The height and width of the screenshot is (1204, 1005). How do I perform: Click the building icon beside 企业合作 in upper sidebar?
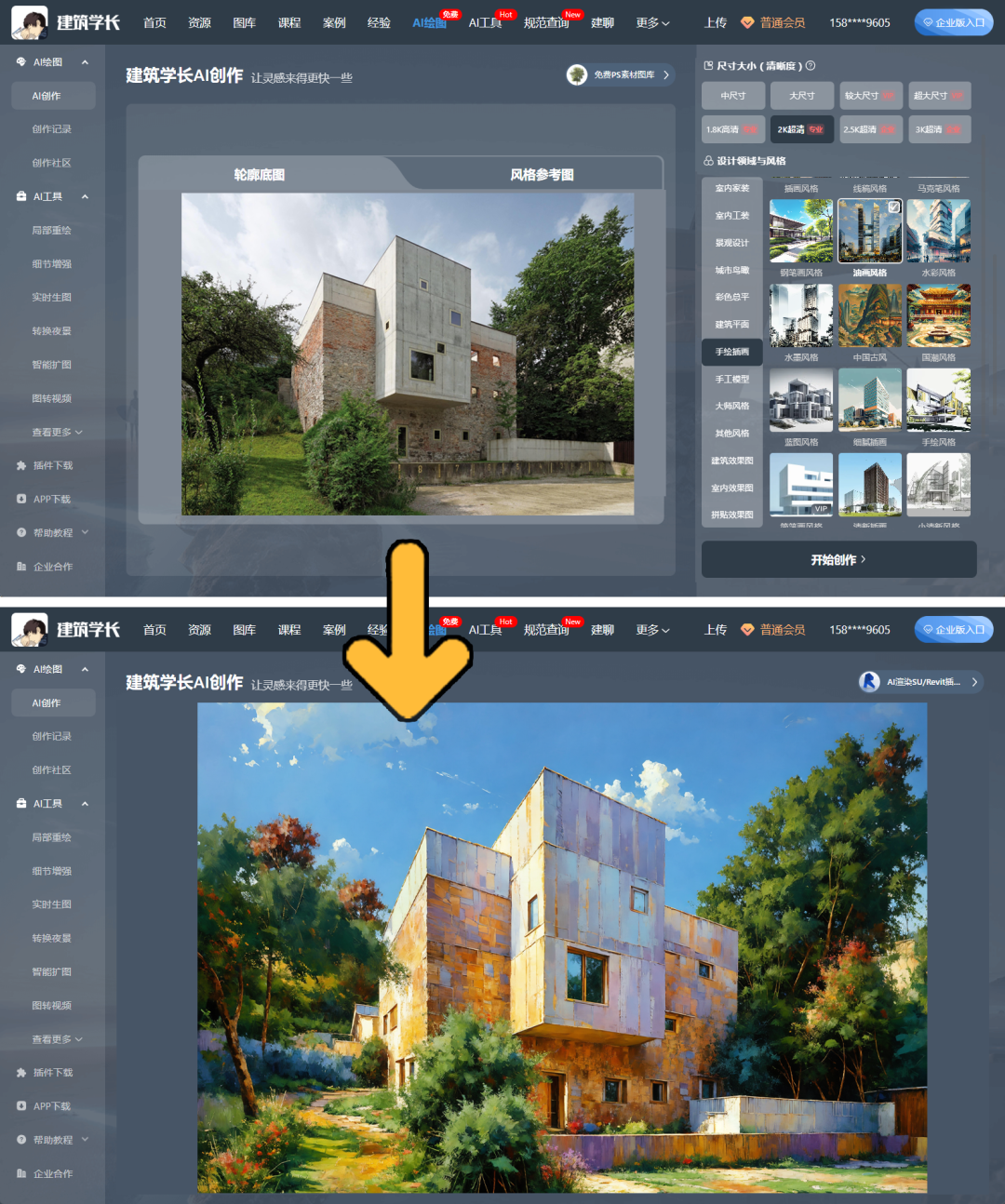pyautogui.click(x=21, y=566)
